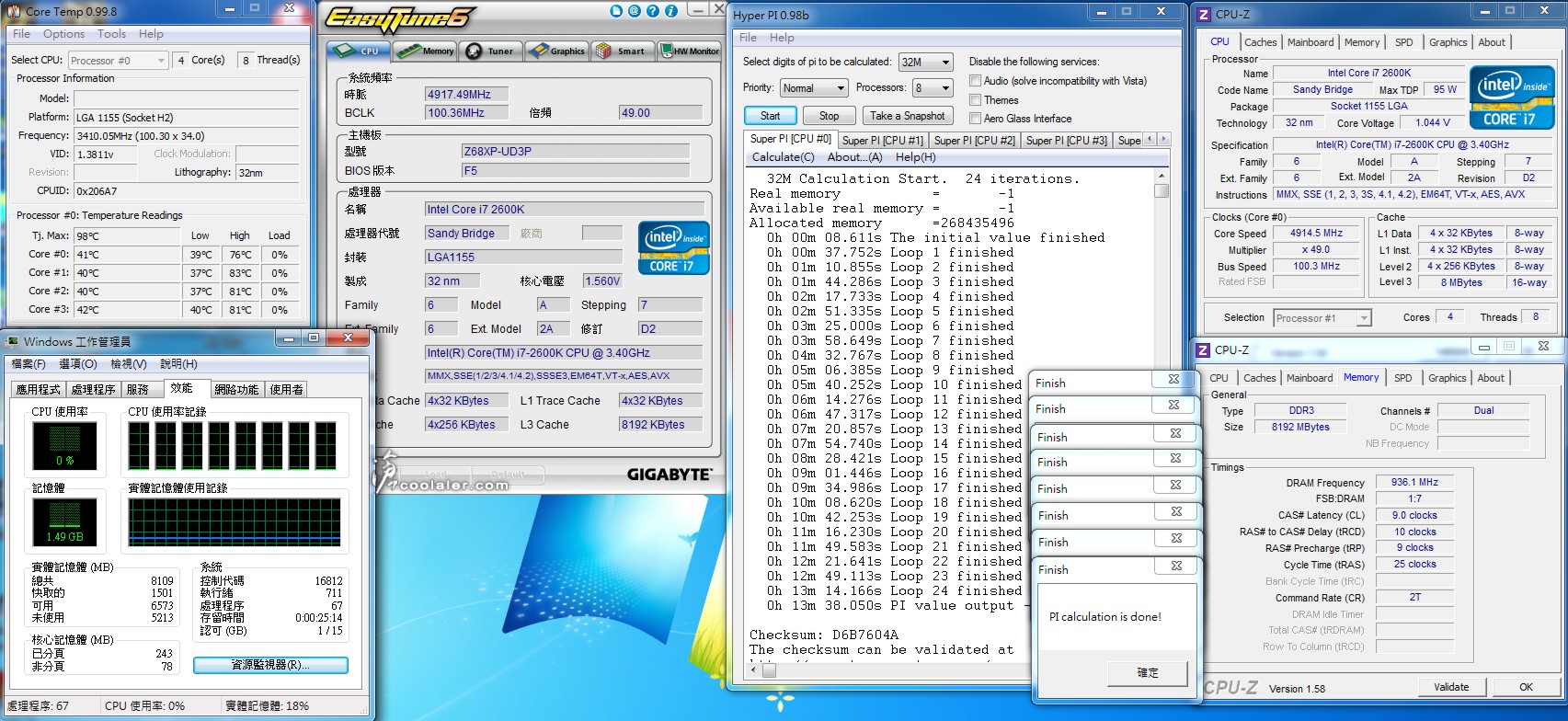This screenshot has width=1568, height=721.
Task: Click the scroll-up arrow of Hyper PI output
Action: click(x=1162, y=175)
